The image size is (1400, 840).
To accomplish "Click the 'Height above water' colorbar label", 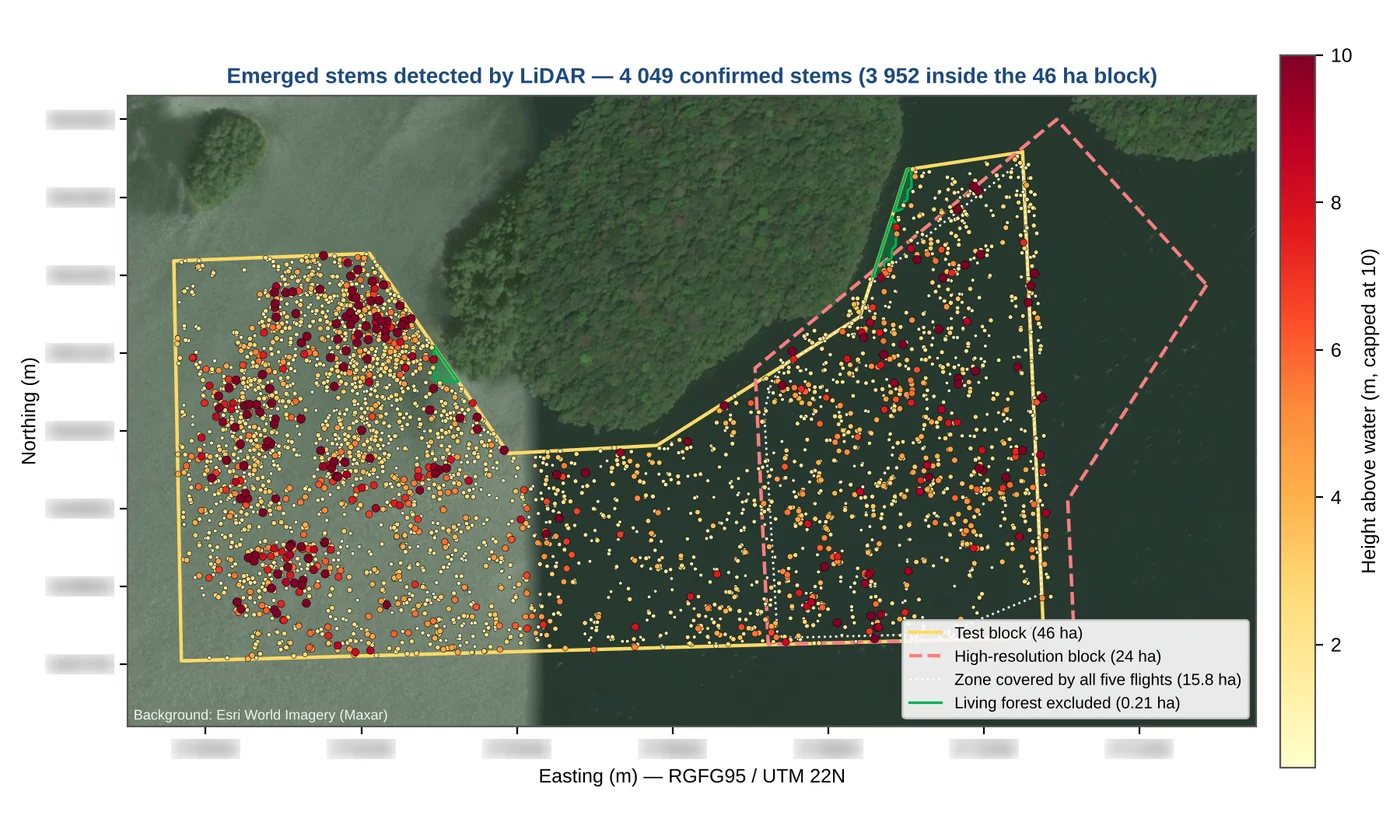I will (x=1369, y=411).
